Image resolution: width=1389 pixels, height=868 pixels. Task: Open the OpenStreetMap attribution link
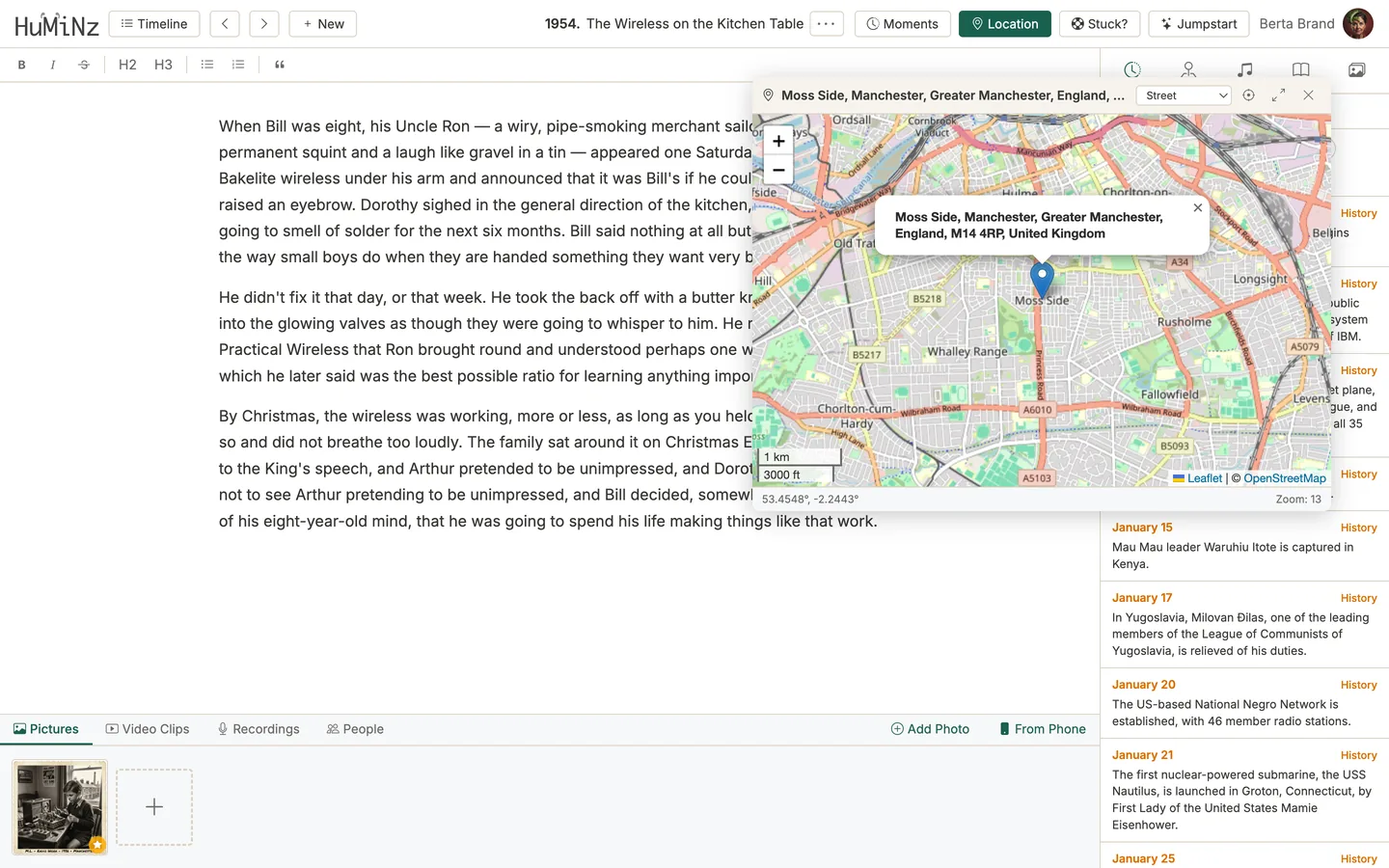(x=1285, y=478)
